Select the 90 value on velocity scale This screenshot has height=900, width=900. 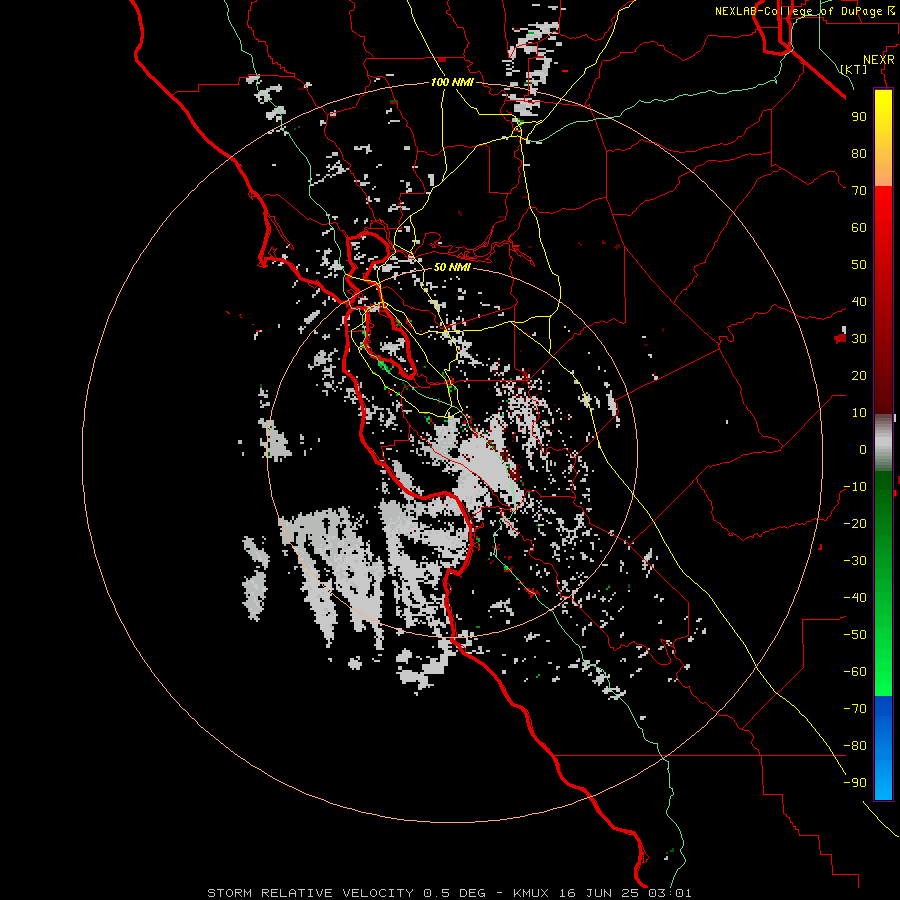(x=859, y=117)
